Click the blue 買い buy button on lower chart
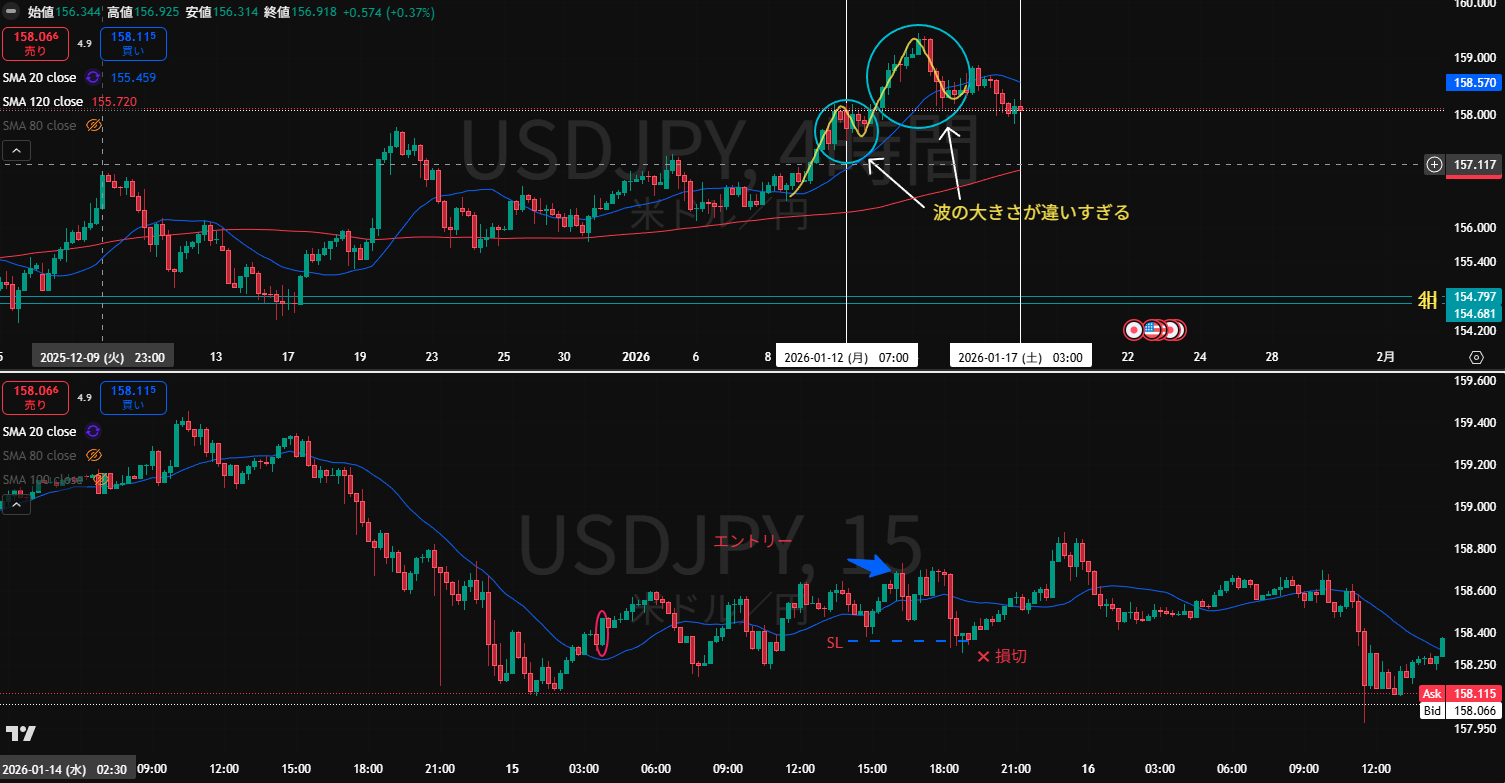 coord(133,397)
